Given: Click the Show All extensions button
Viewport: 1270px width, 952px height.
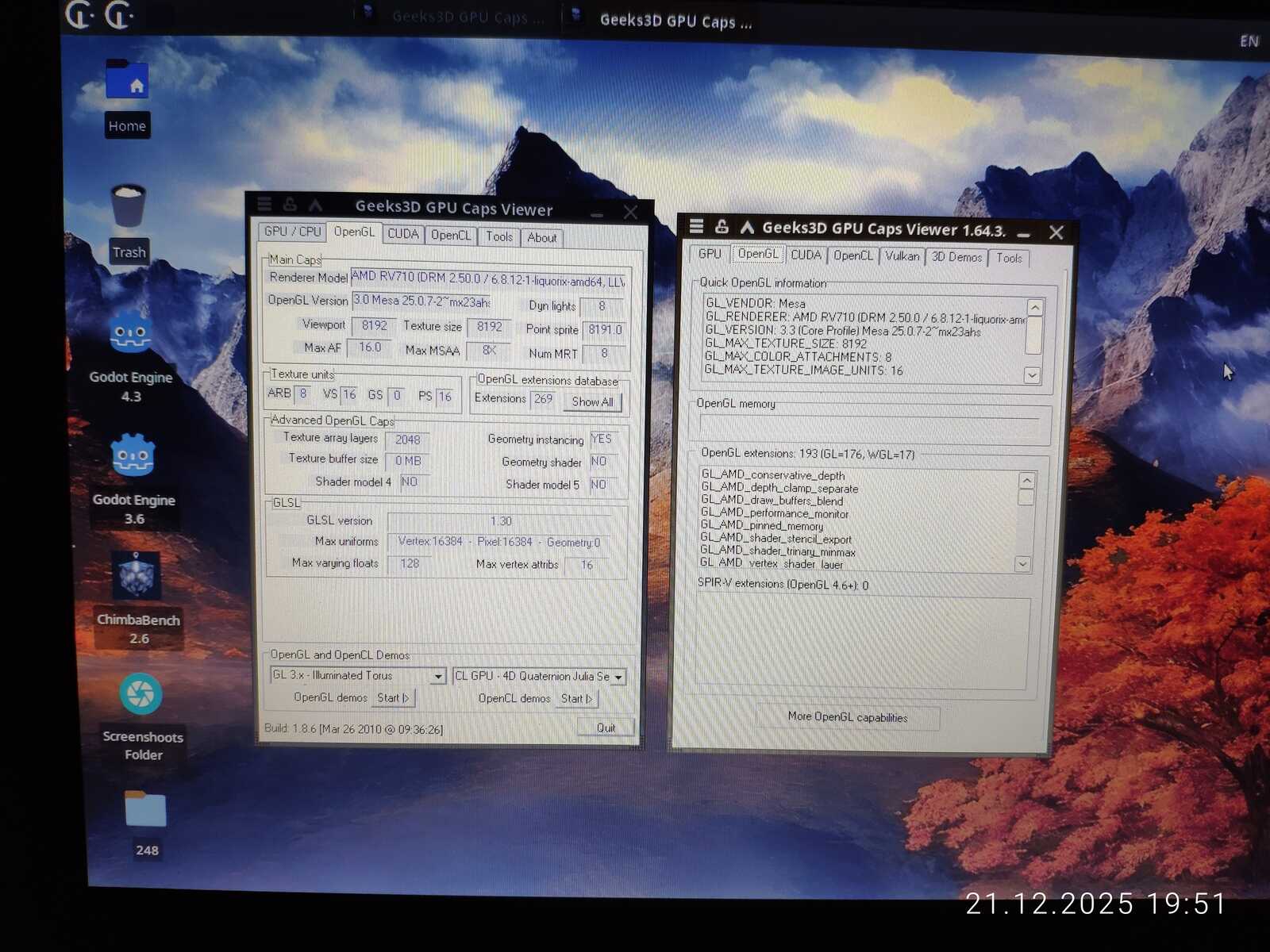Looking at the screenshot, I should click(x=592, y=402).
